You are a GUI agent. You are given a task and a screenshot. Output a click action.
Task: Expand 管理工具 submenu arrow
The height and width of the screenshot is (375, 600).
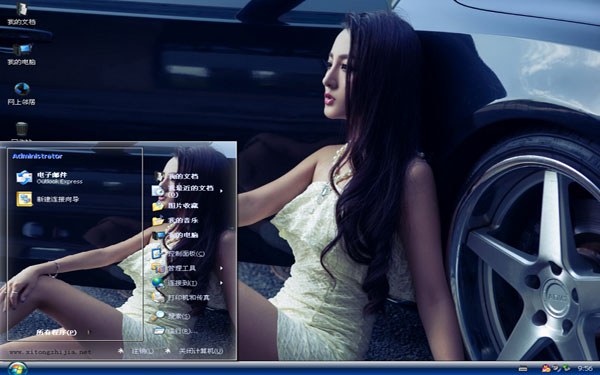point(221,268)
